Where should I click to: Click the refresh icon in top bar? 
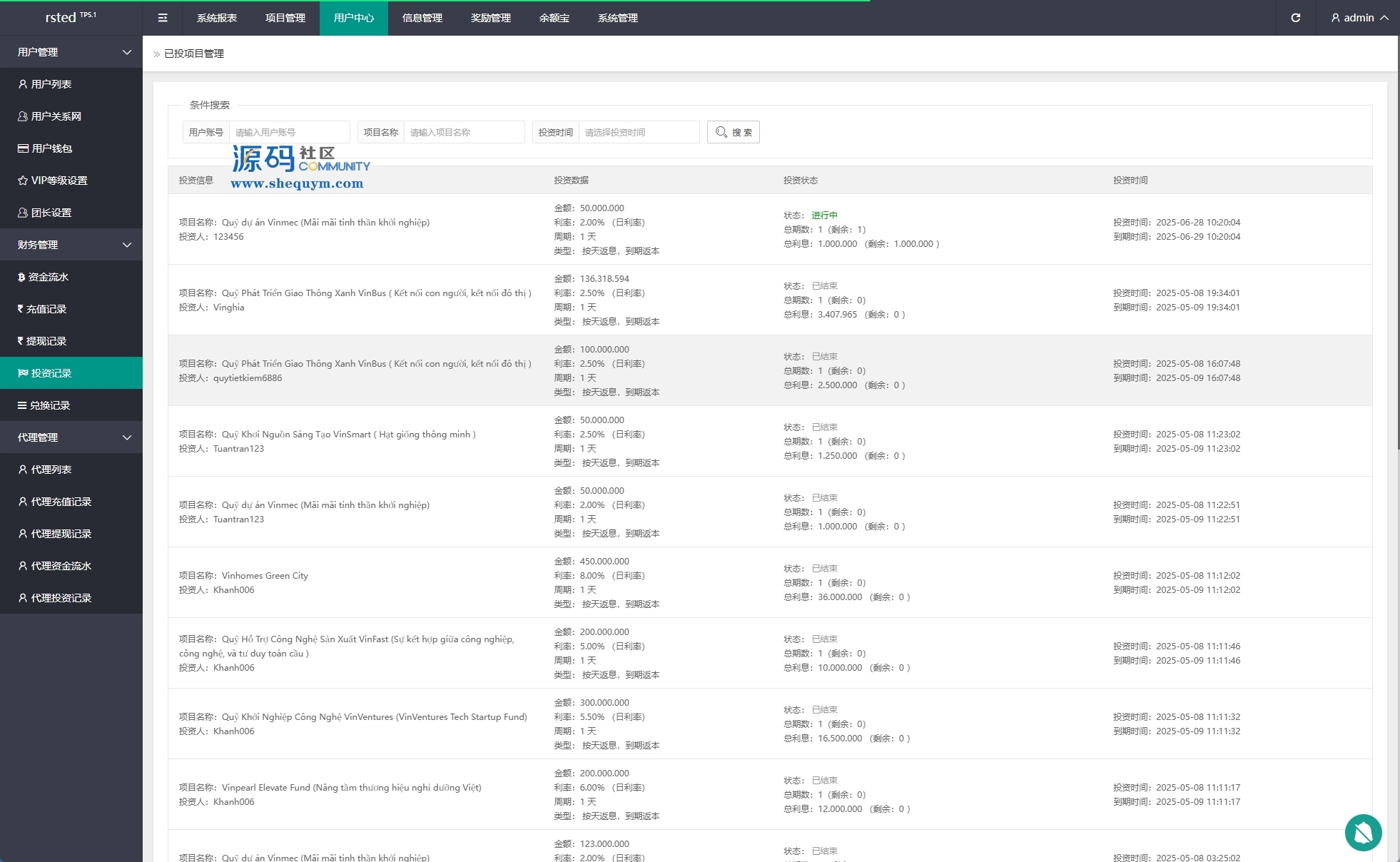(x=1296, y=18)
